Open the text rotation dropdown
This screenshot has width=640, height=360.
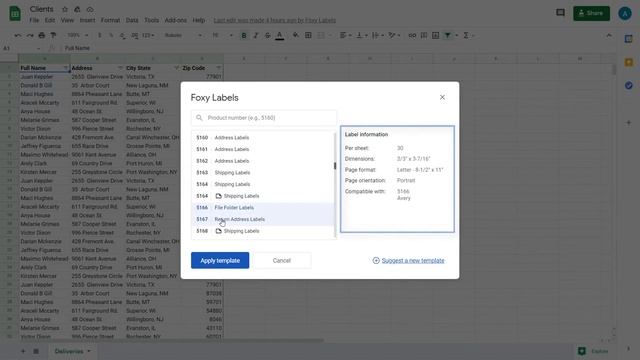[394, 36]
